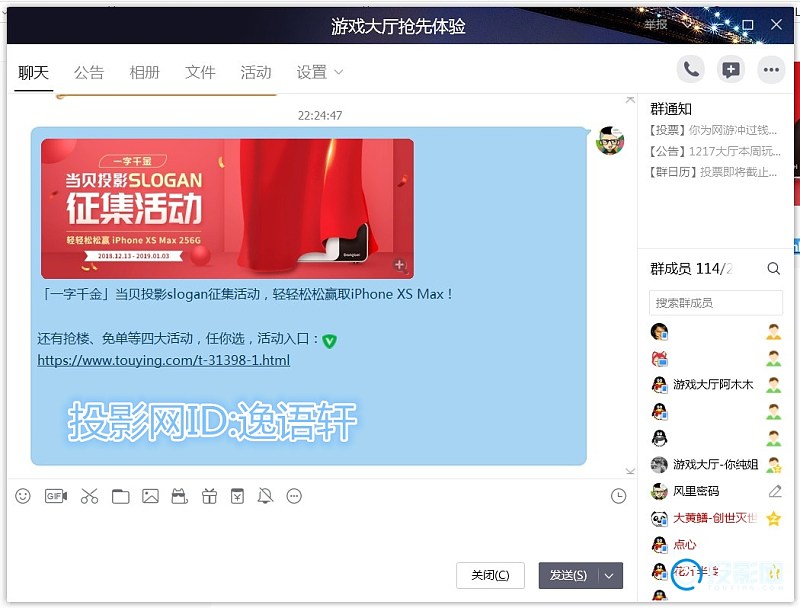
Task: Open the 【群日历】 notice
Action: 713,172
